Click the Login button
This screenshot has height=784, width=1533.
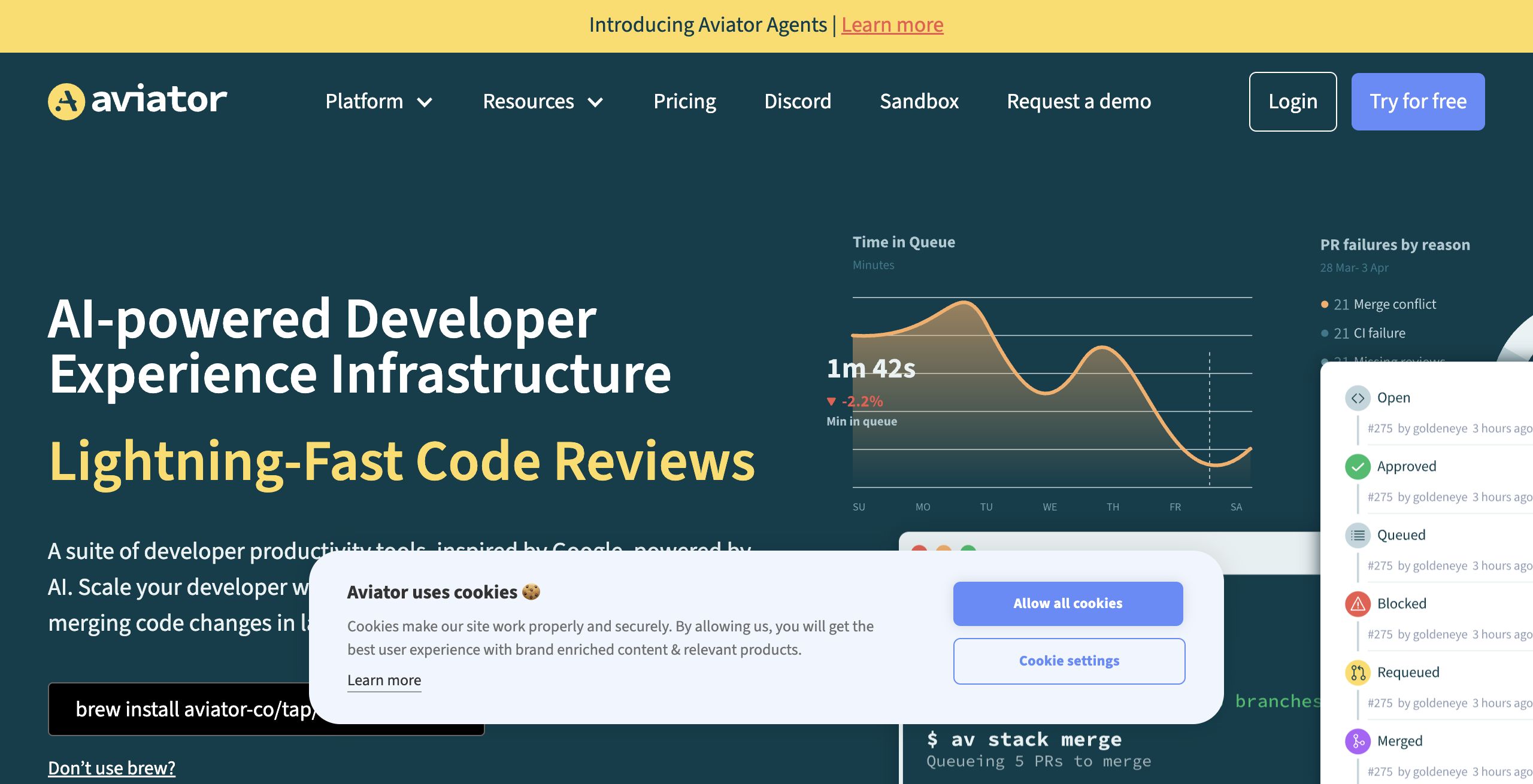[1292, 102]
